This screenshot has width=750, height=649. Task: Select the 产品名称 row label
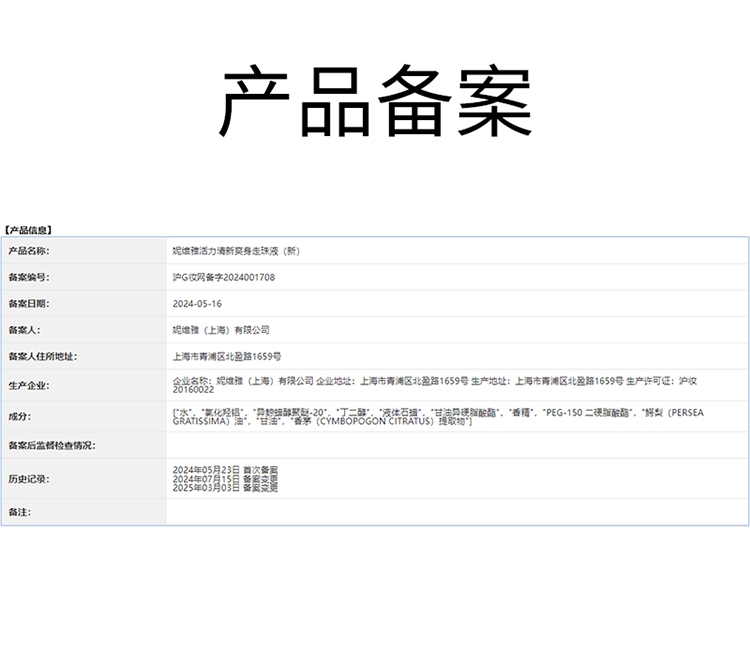tap(28, 251)
